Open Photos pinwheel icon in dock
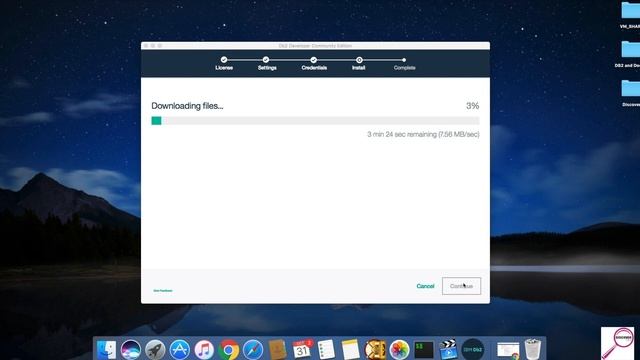 pyautogui.click(x=399, y=349)
